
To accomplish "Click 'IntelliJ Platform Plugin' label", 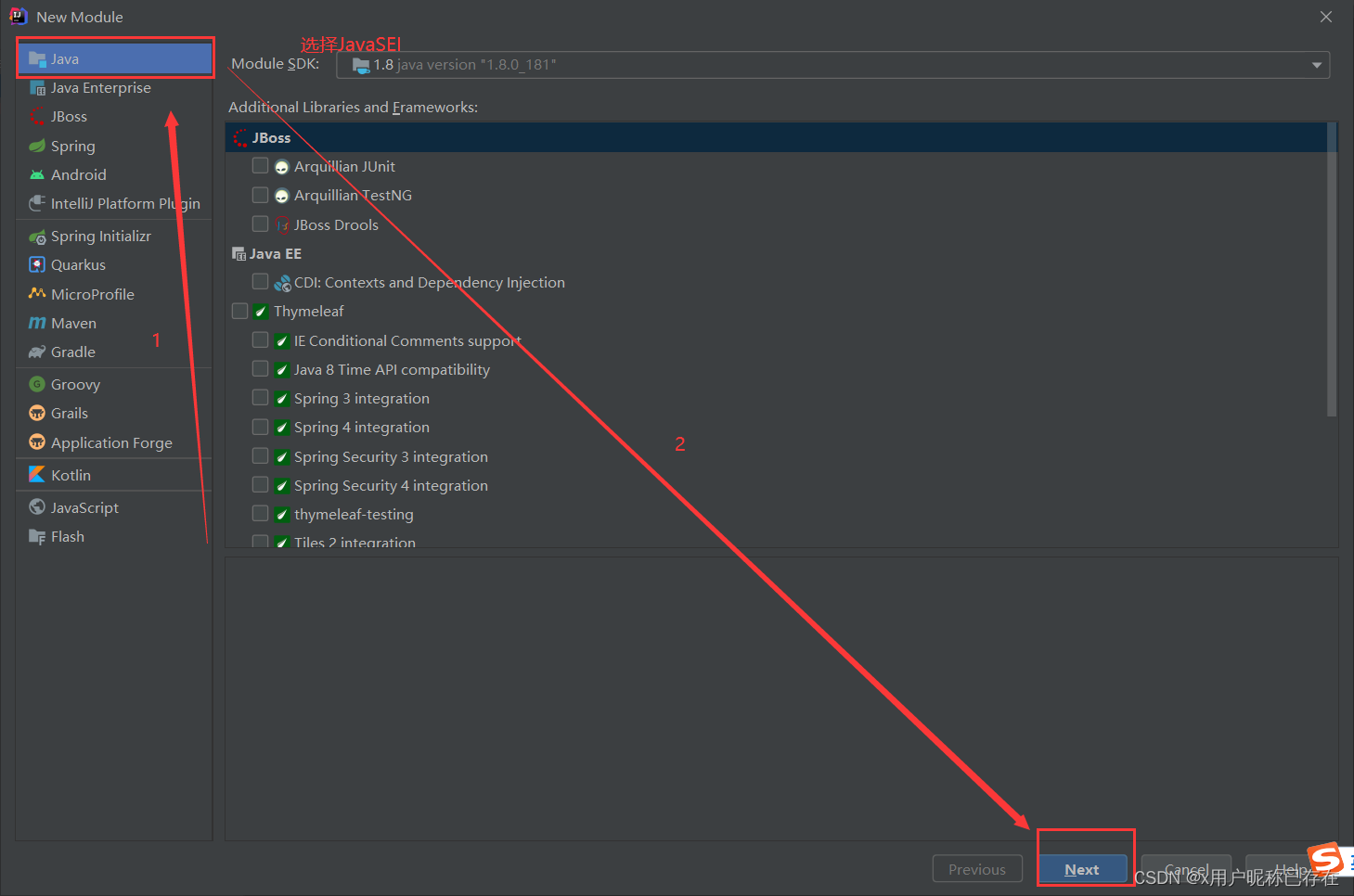I will pos(125,204).
